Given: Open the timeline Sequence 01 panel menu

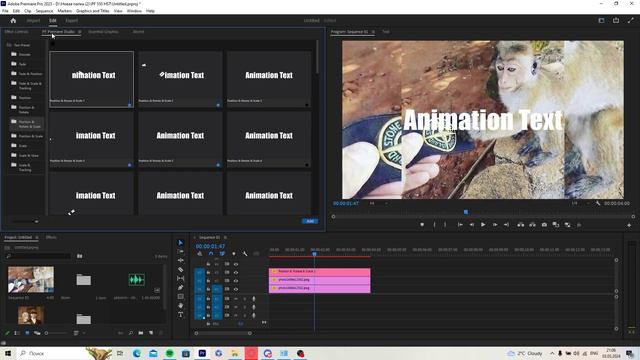Looking at the screenshot, I should [x=225, y=237].
